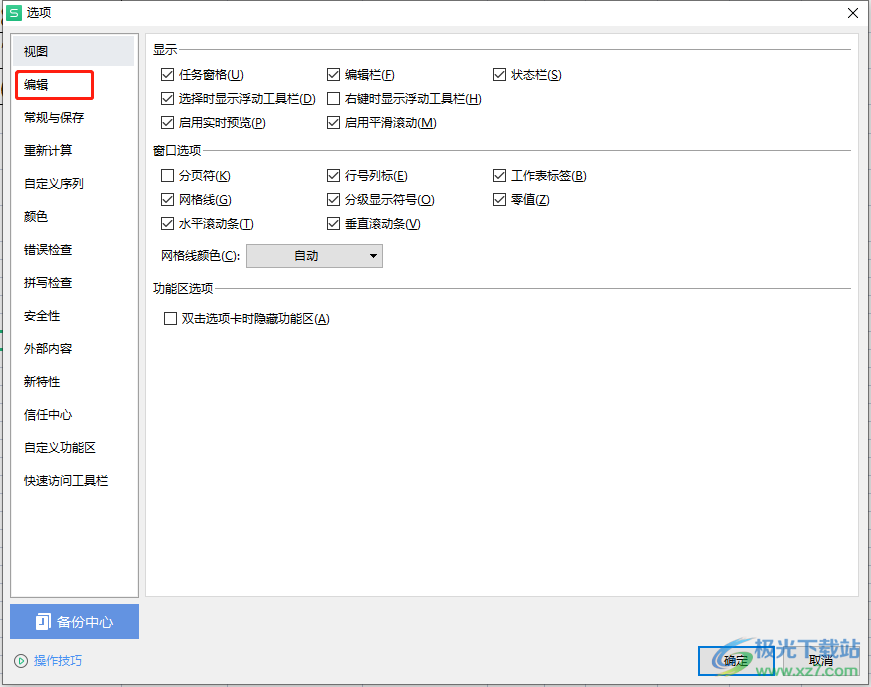Toggle the 编辑栏(F) checkbox
The image size is (871, 687).
click(333, 74)
